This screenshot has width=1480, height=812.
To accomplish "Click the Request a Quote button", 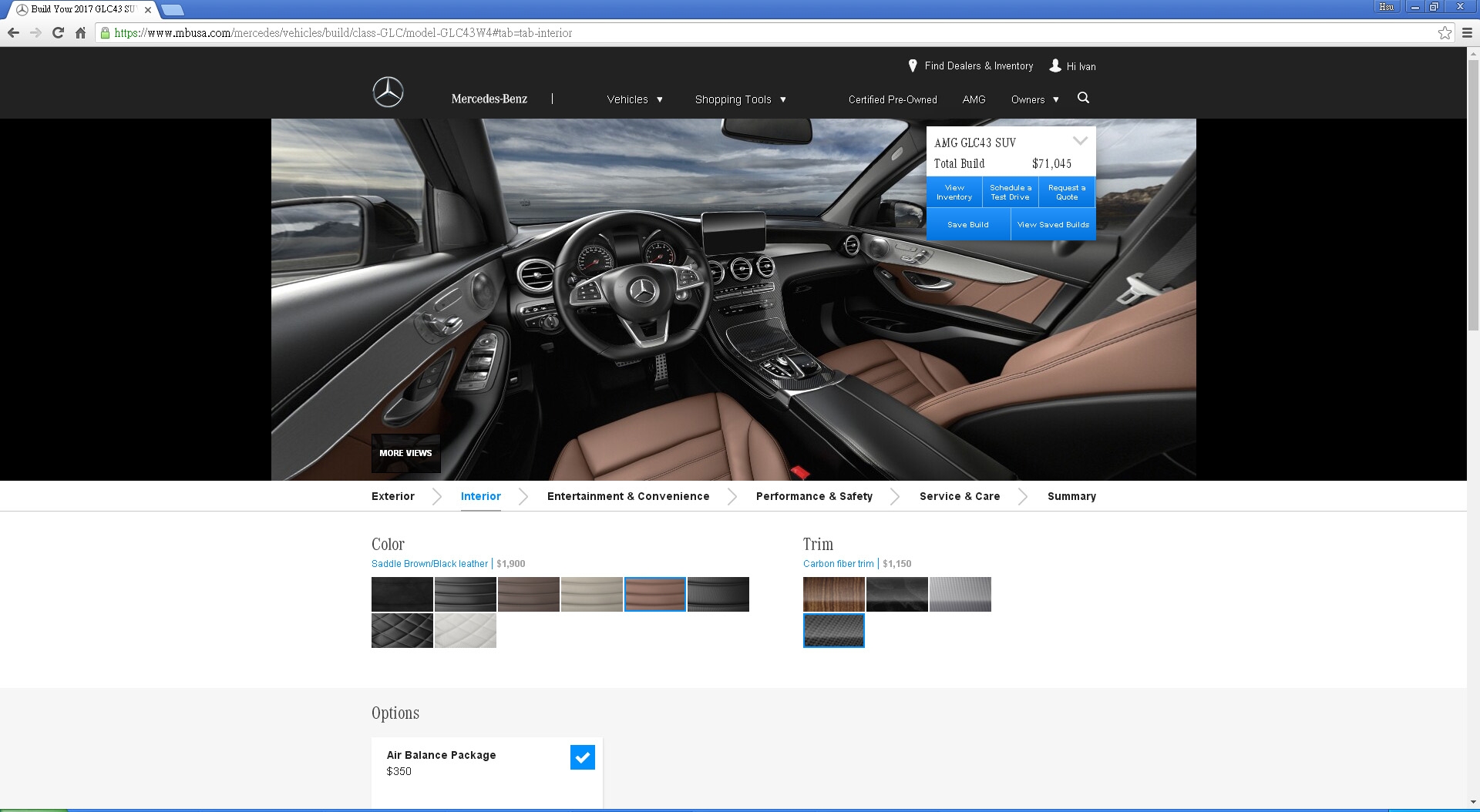I will [1067, 193].
